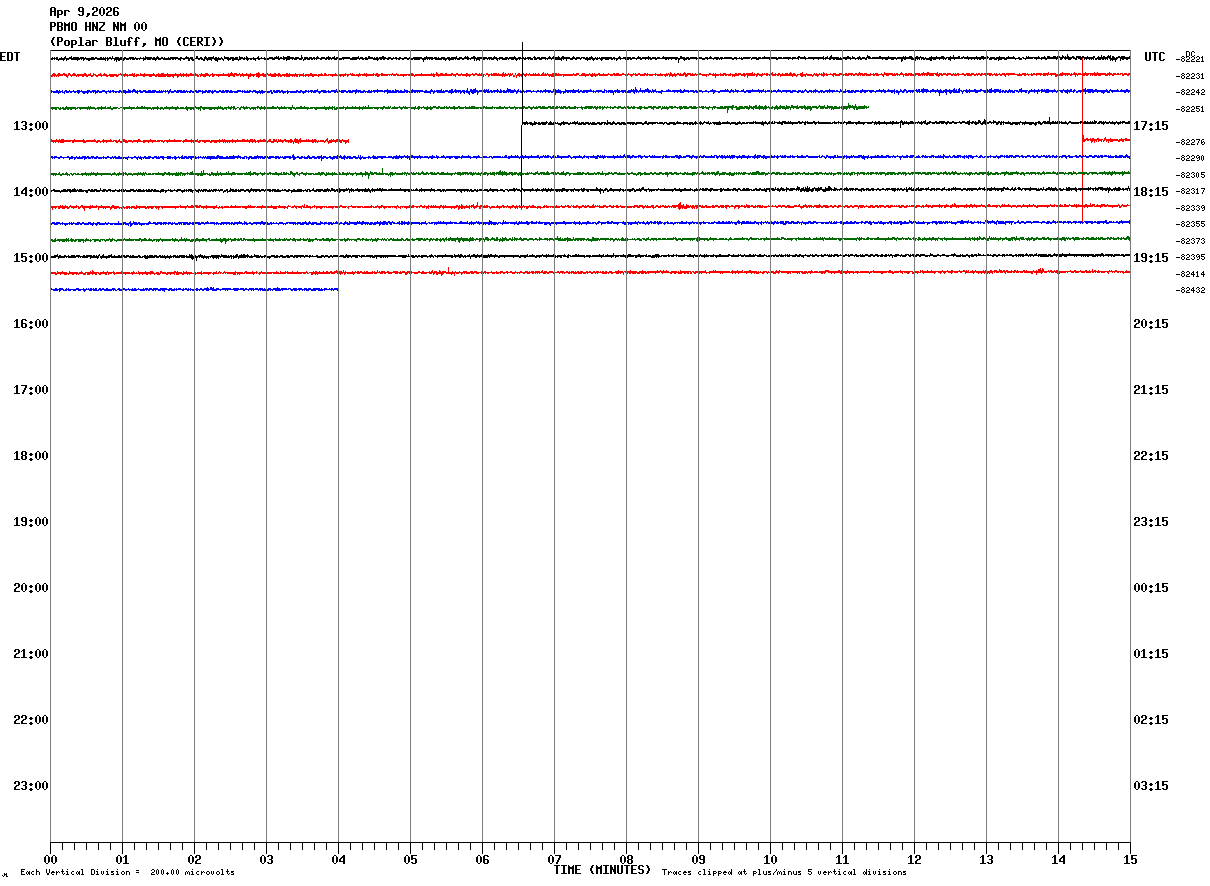Select the 16:00 EDT time label
The image size is (1210, 886).
31,324
